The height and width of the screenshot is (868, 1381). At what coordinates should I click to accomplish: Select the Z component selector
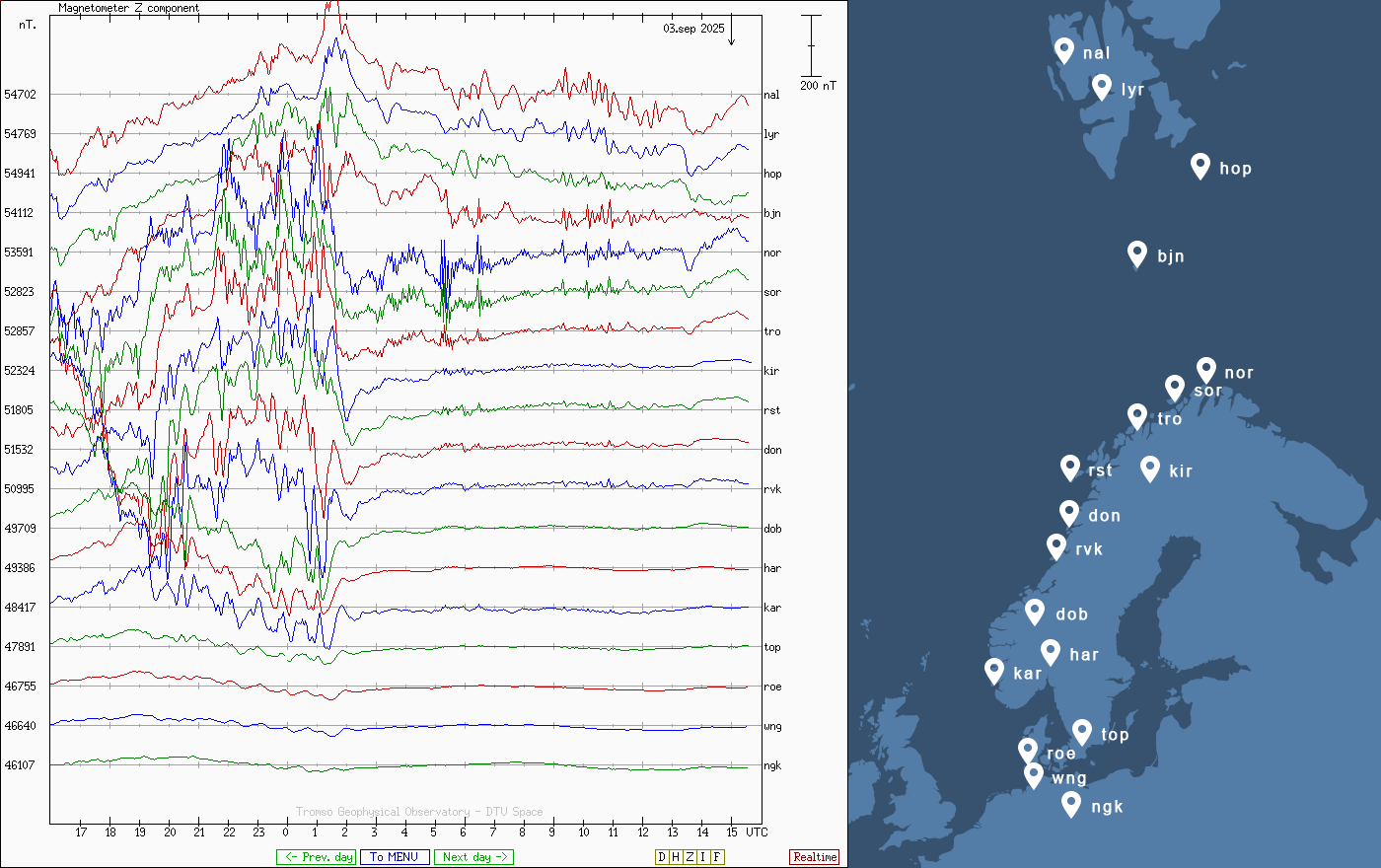pyautogui.click(x=690, y=857)
